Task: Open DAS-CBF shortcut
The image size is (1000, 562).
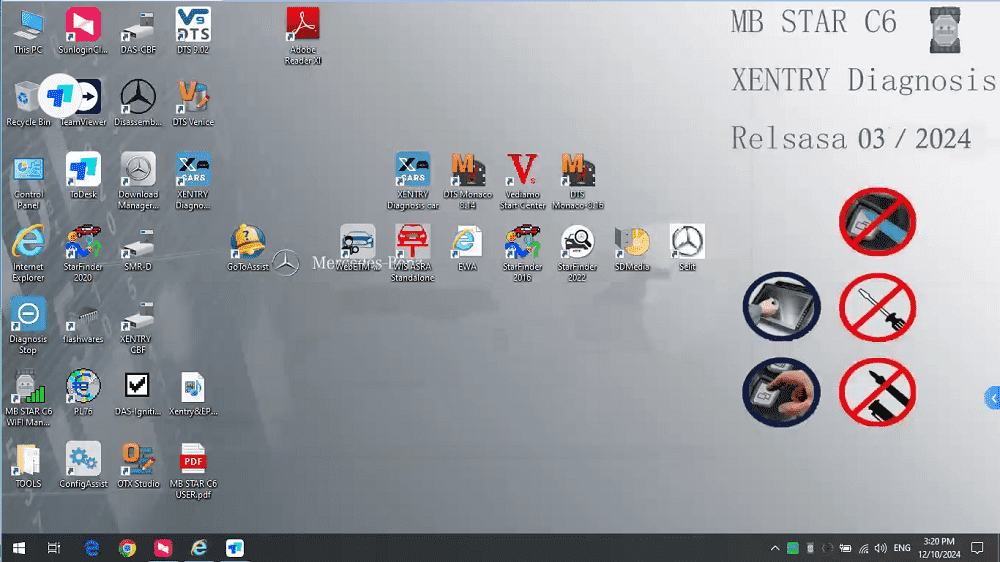Action: click(138, 32)
